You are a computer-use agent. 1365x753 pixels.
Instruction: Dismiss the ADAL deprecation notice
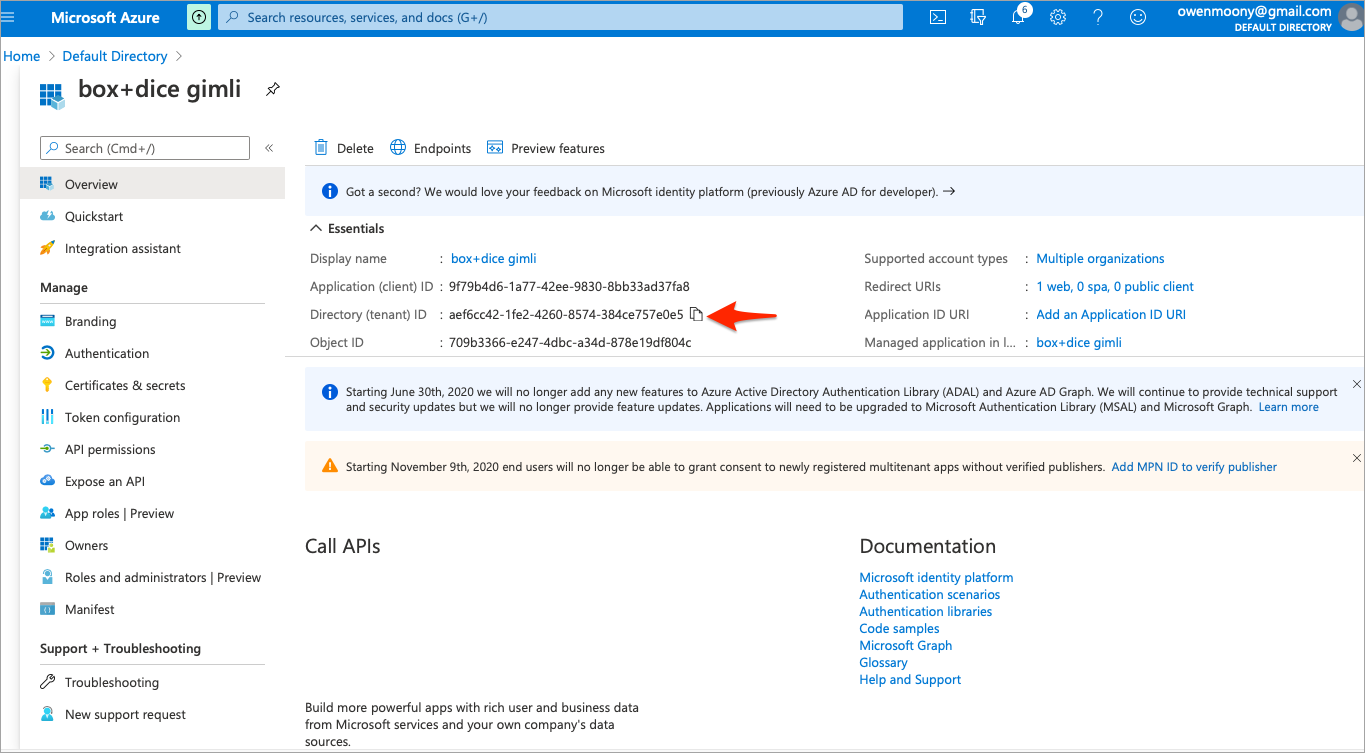point(1356,384)
